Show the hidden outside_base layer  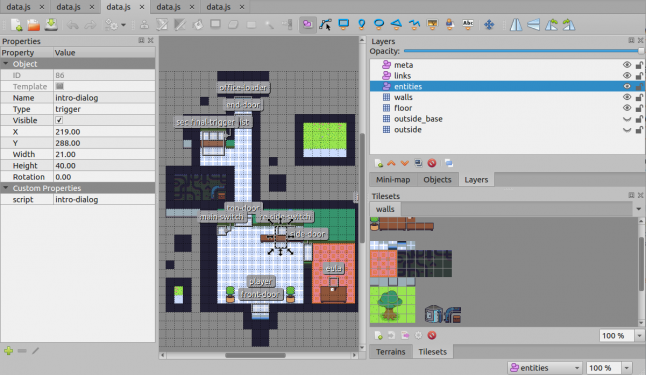[x=627, y=119]
